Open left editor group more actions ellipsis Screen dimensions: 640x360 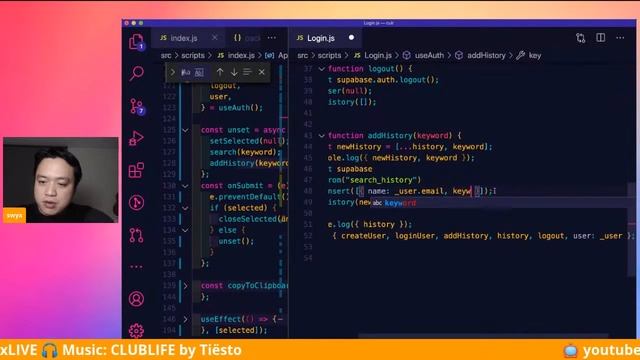coord(272,38)
